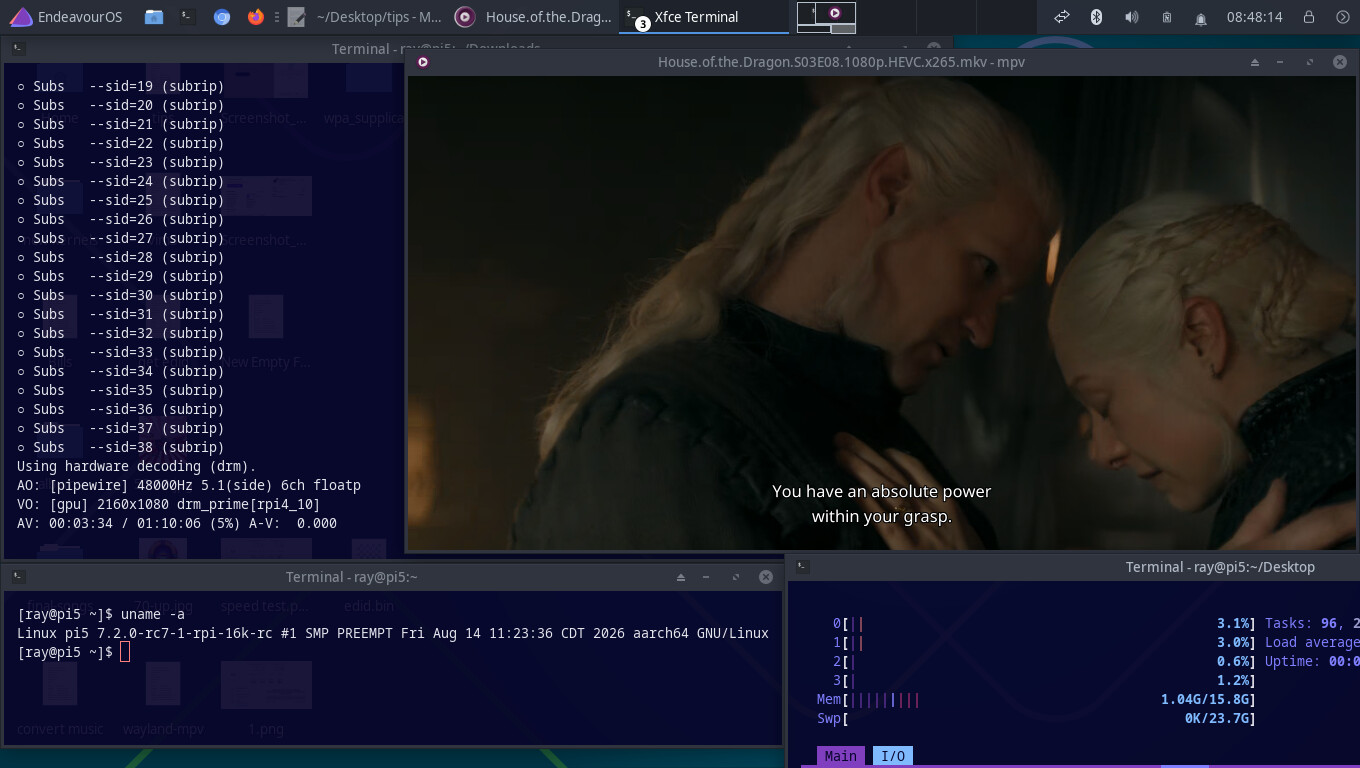This screenshot has width=1360, height=768.
Task: Click "Using hardware decoding (drm)." line
Action: click(x=137, y=466)
